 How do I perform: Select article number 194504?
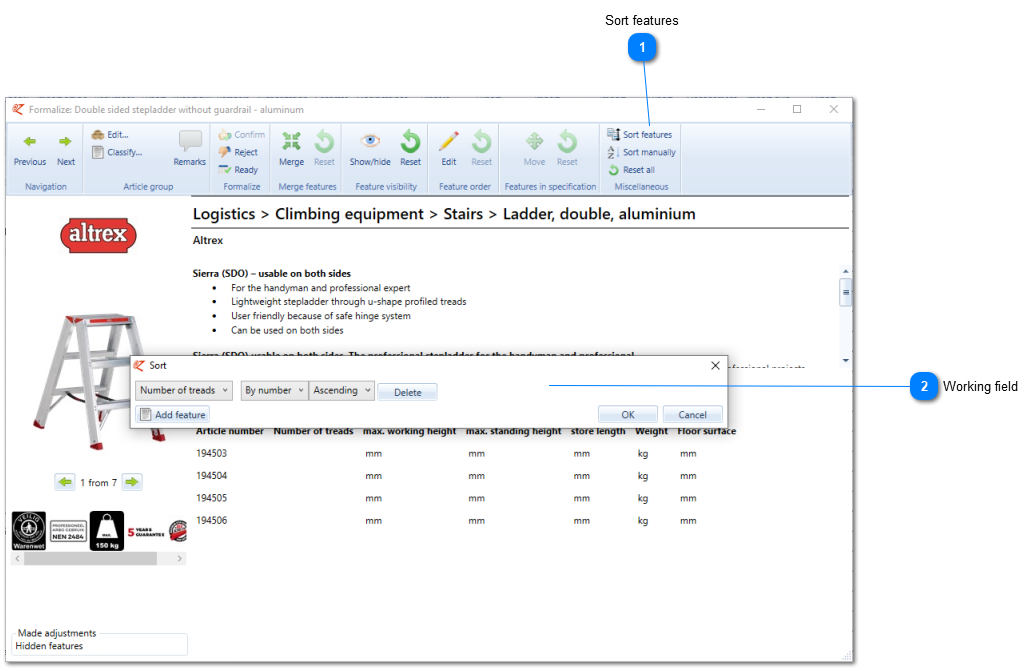211,476
